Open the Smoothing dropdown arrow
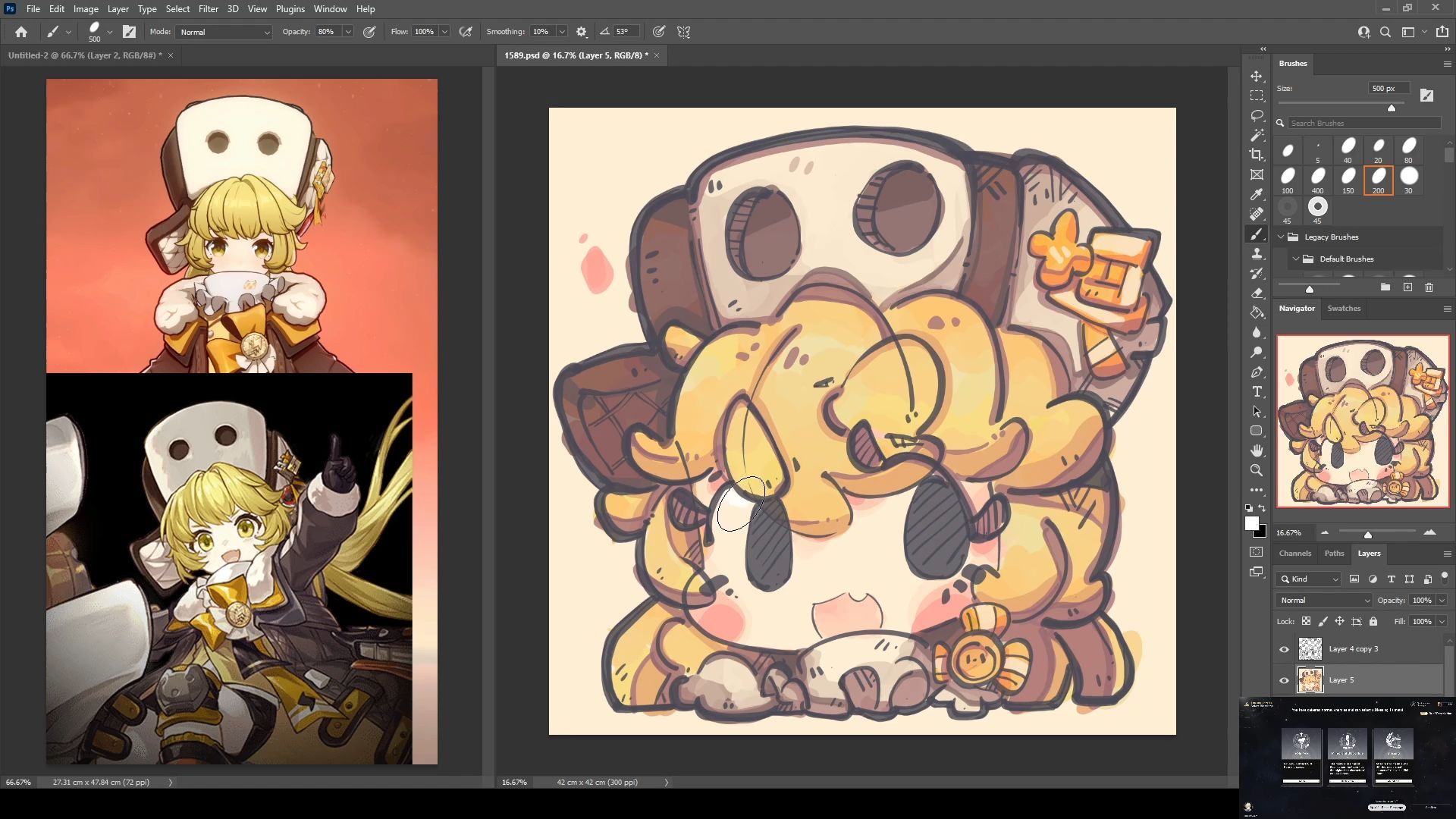 click(x=562, y=32)
